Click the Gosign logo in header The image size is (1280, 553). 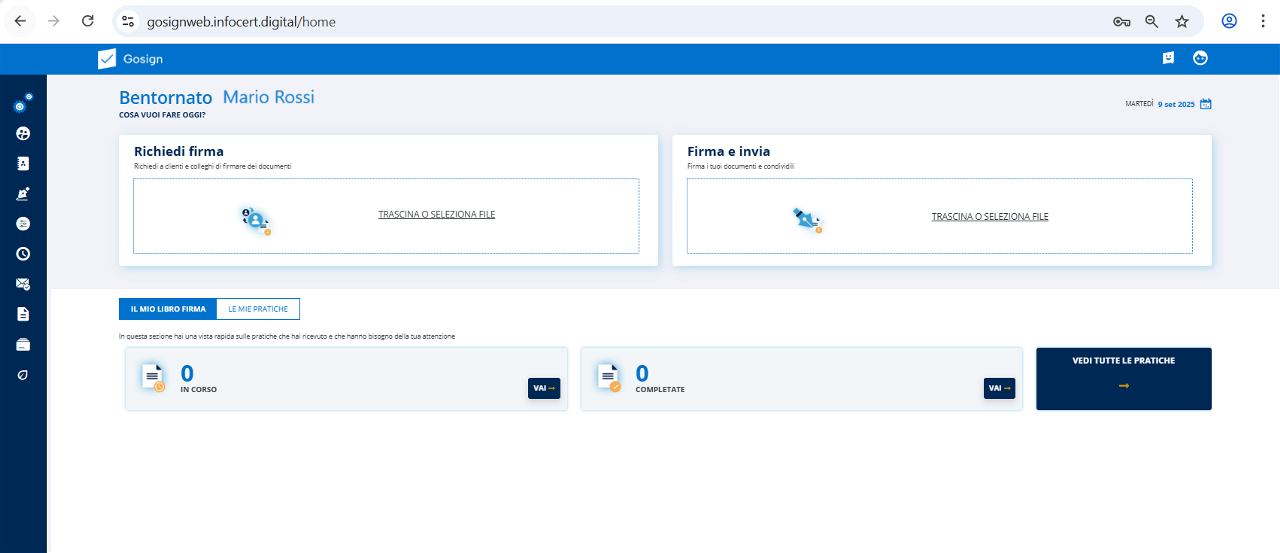pyautogui.click(x=130, y=59)
